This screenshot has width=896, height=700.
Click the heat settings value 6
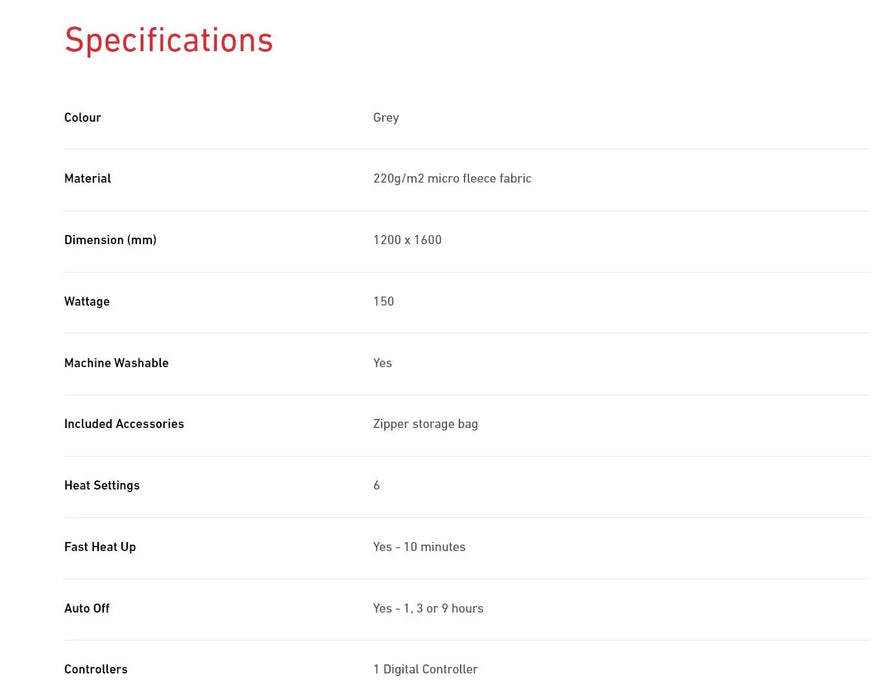(x=377, y=486)
